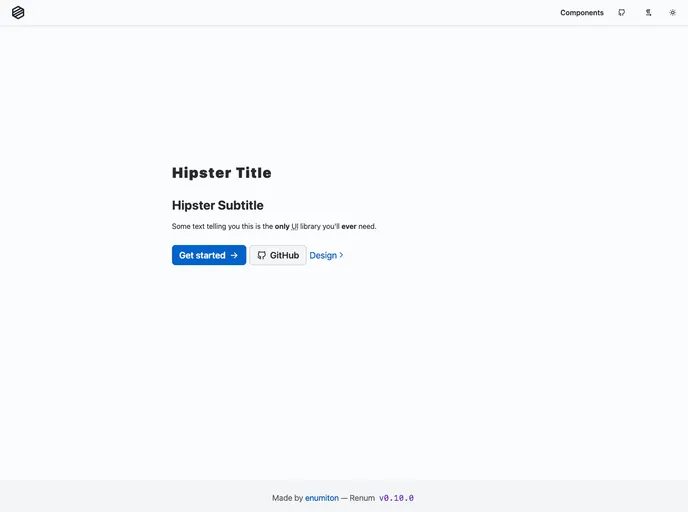Click the v0.10.0 version tag
This screenshot has height=512, width=688.
click(x=396, y=498)
